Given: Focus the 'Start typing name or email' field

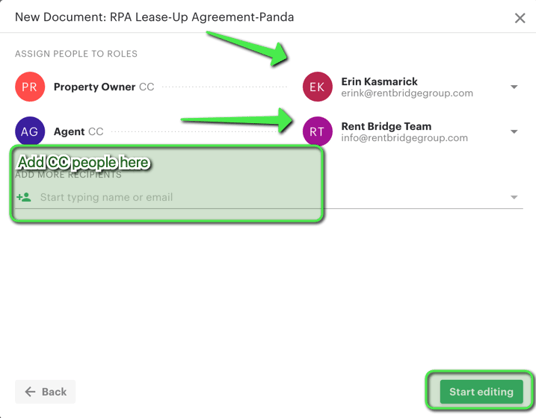Looking at the screenshot, I should pyautogui.click(x=268, y=197).
